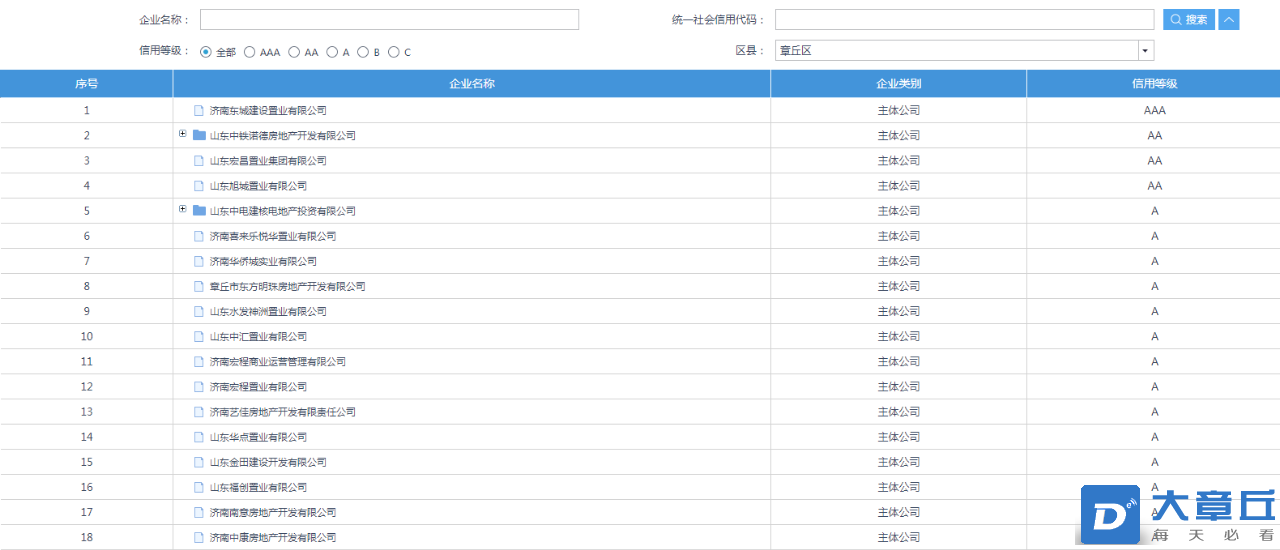This screenshot has width=1280, height=550.
Task: Click the file icon beside 山东宏昌置业集团有限公司
Action: [199, 161]
